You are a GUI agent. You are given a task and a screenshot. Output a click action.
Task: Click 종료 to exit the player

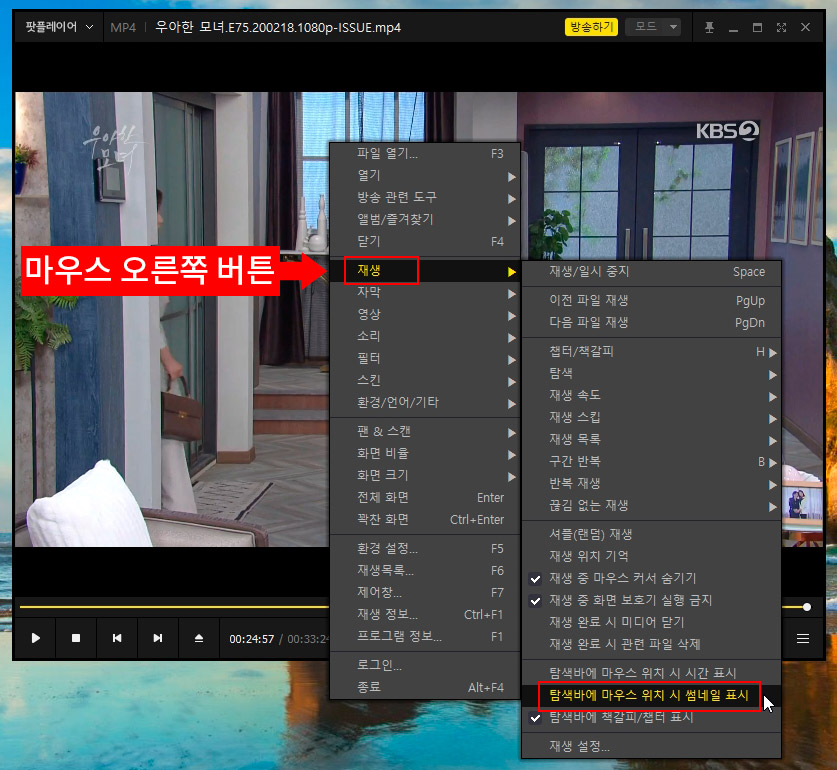coord(425,687)
